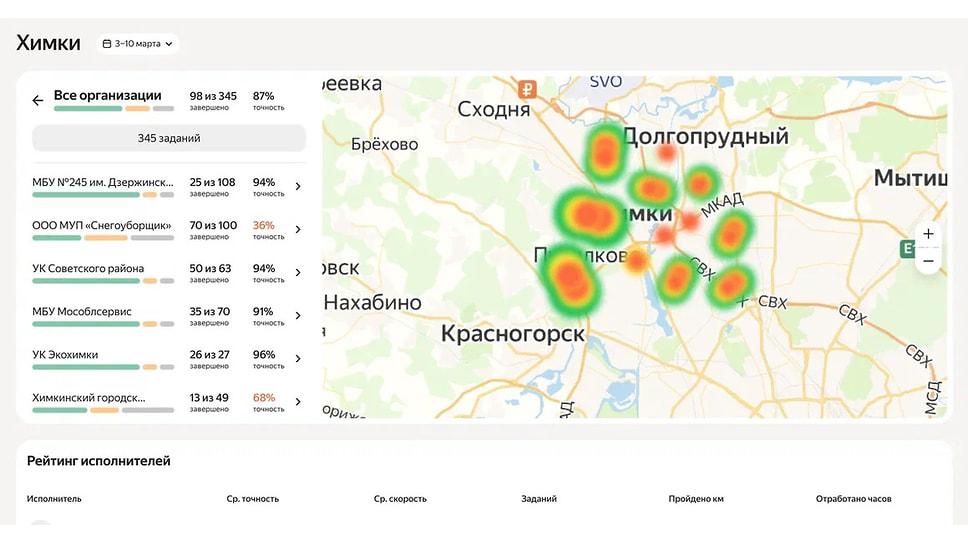Expand Химкинский городск... row chevron

point(298,402)
